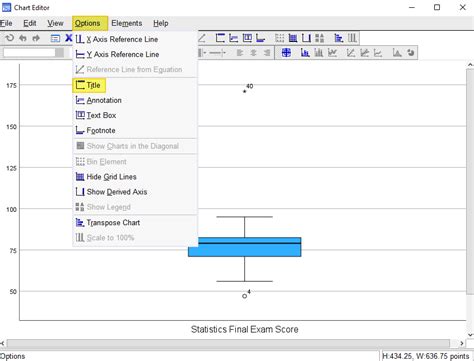Click the Add Interpolation Line toolbar icon
474x361 pixels.
coord(378,53)
